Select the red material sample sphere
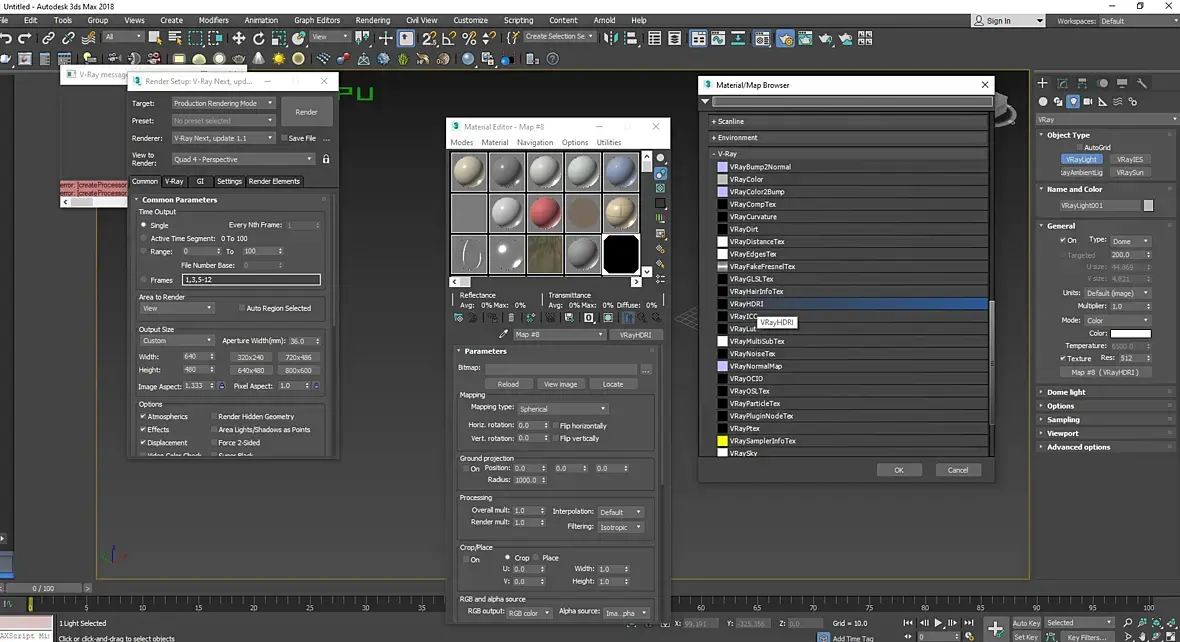Image resolution: width=1180 pixels, height=642 pixels. click(x=543, y=211)
